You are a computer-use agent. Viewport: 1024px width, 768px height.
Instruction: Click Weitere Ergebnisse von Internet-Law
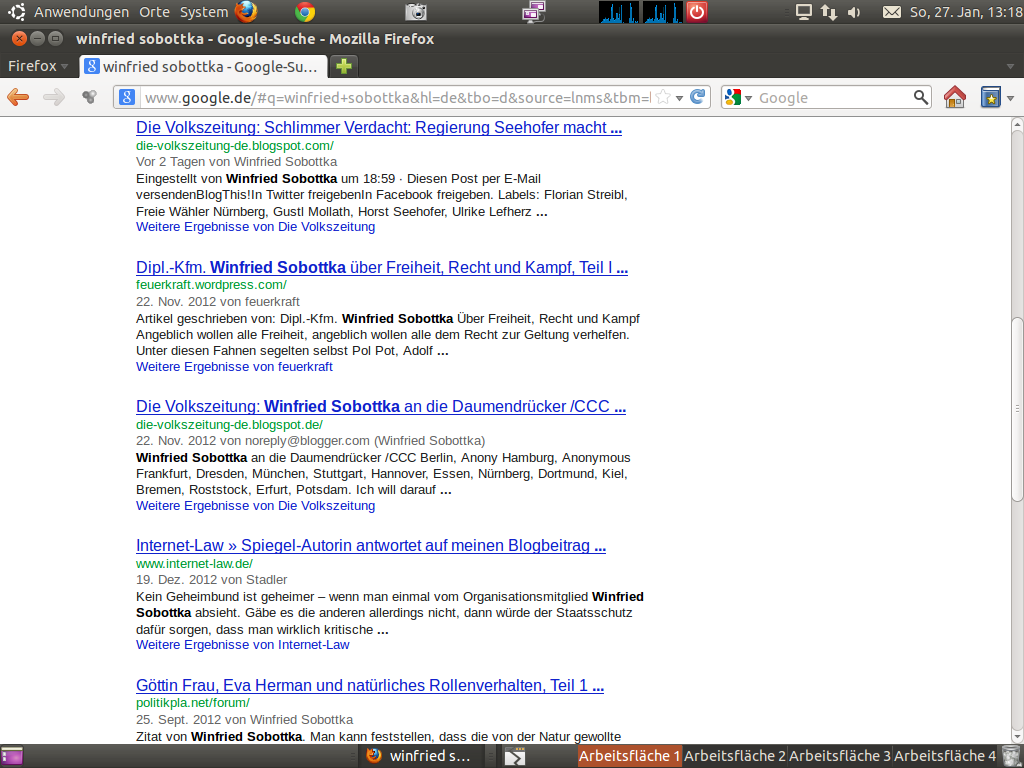(x=242, y=645)
